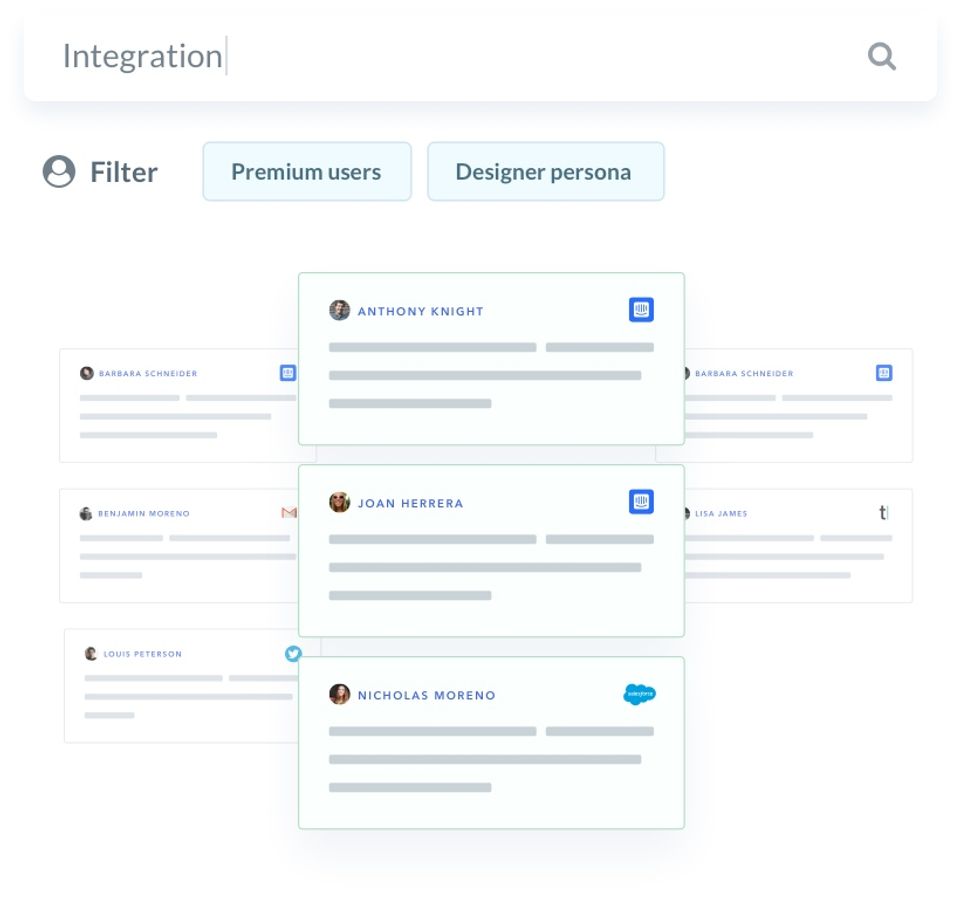The width and height of the screenshot is (960, 899).
Task: Click icon on left Barbara Schneider card
Action: (288, 373)
